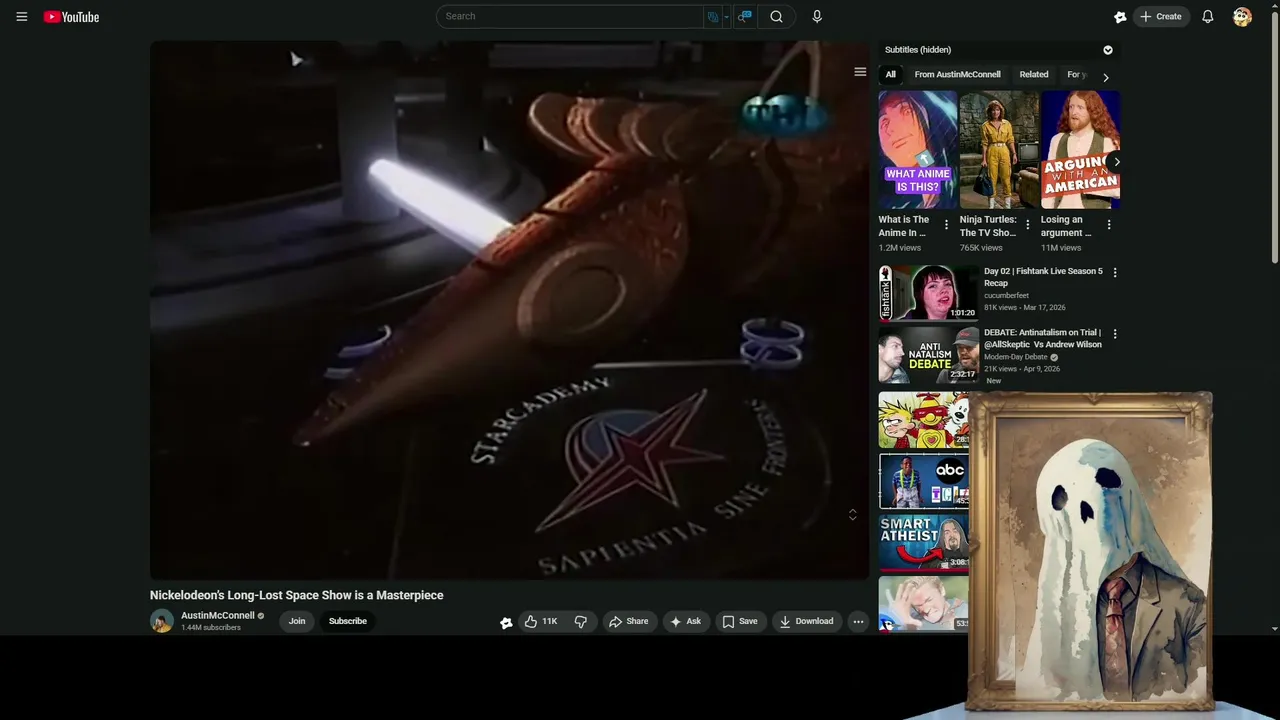Select the All filter chip
This screenshot has height=720, width=1280.
coord(890,75)
